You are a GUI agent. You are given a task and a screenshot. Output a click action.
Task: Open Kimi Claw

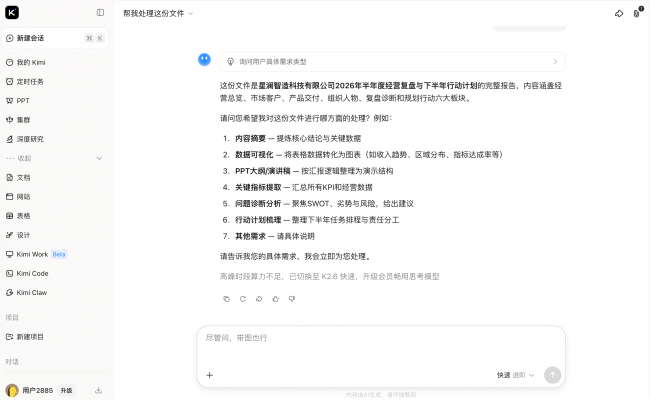[55, 293]
